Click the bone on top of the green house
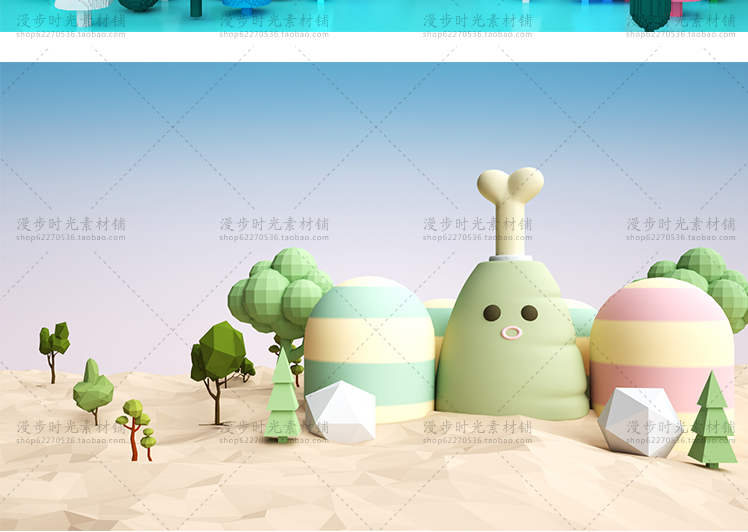This screenshot has height=532, width=748. pos(510,200)
